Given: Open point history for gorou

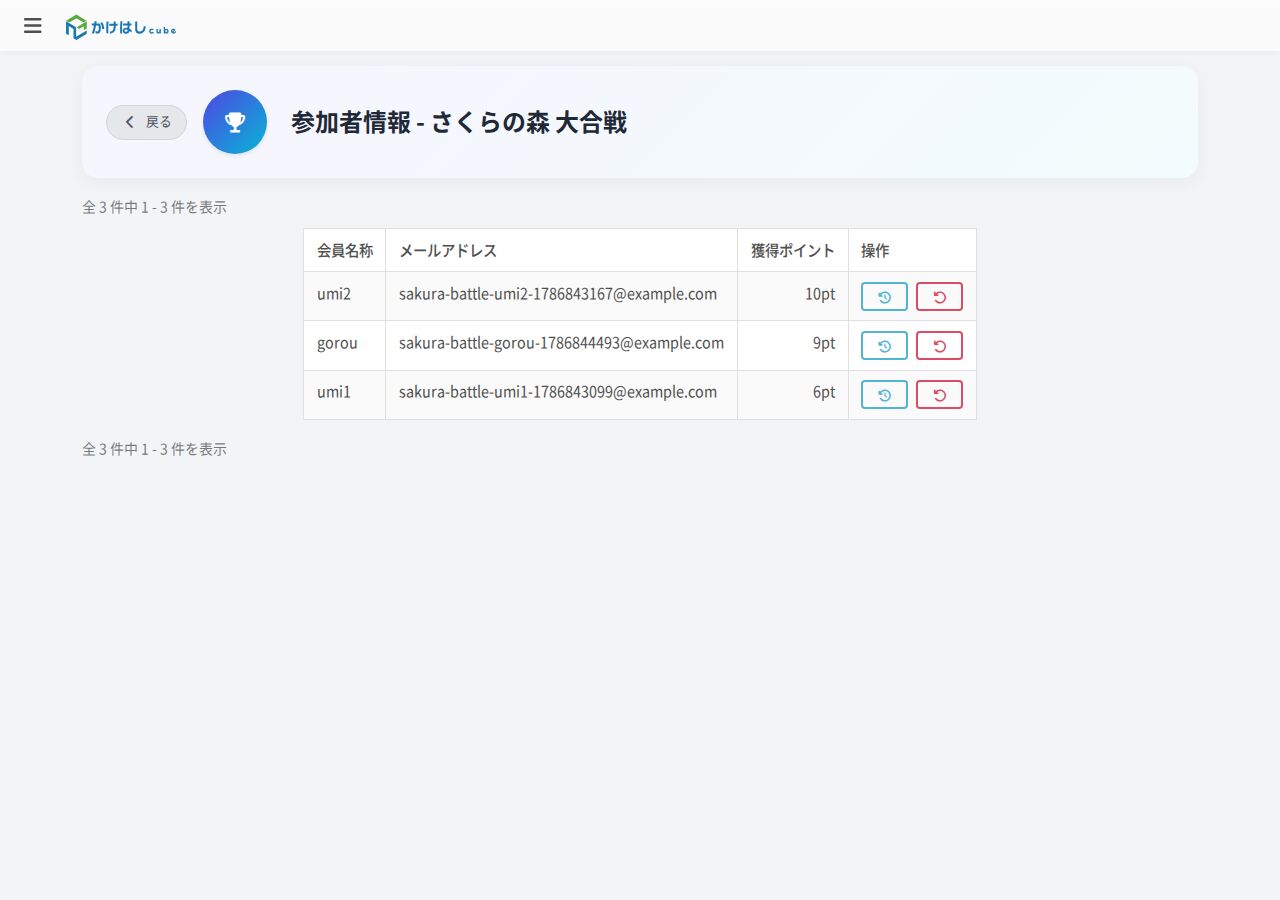Looking at the screenshot, I should (884, 345).
